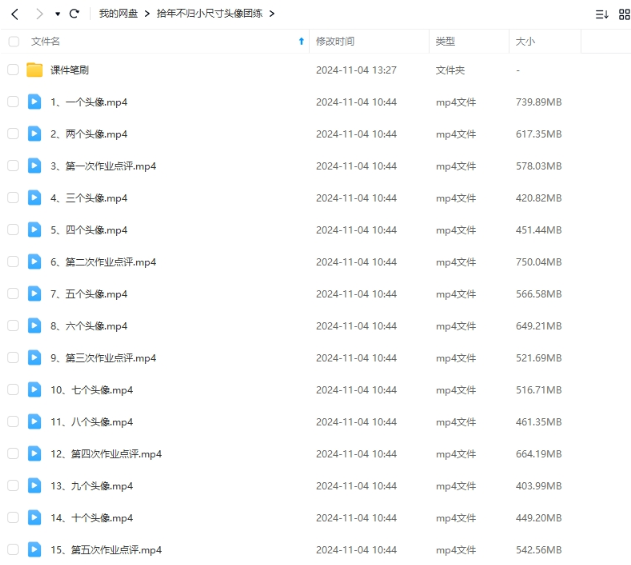Click modified time 2024-11-04 13:27
This screenshot has height=565, width=631.
click(356, 70)
